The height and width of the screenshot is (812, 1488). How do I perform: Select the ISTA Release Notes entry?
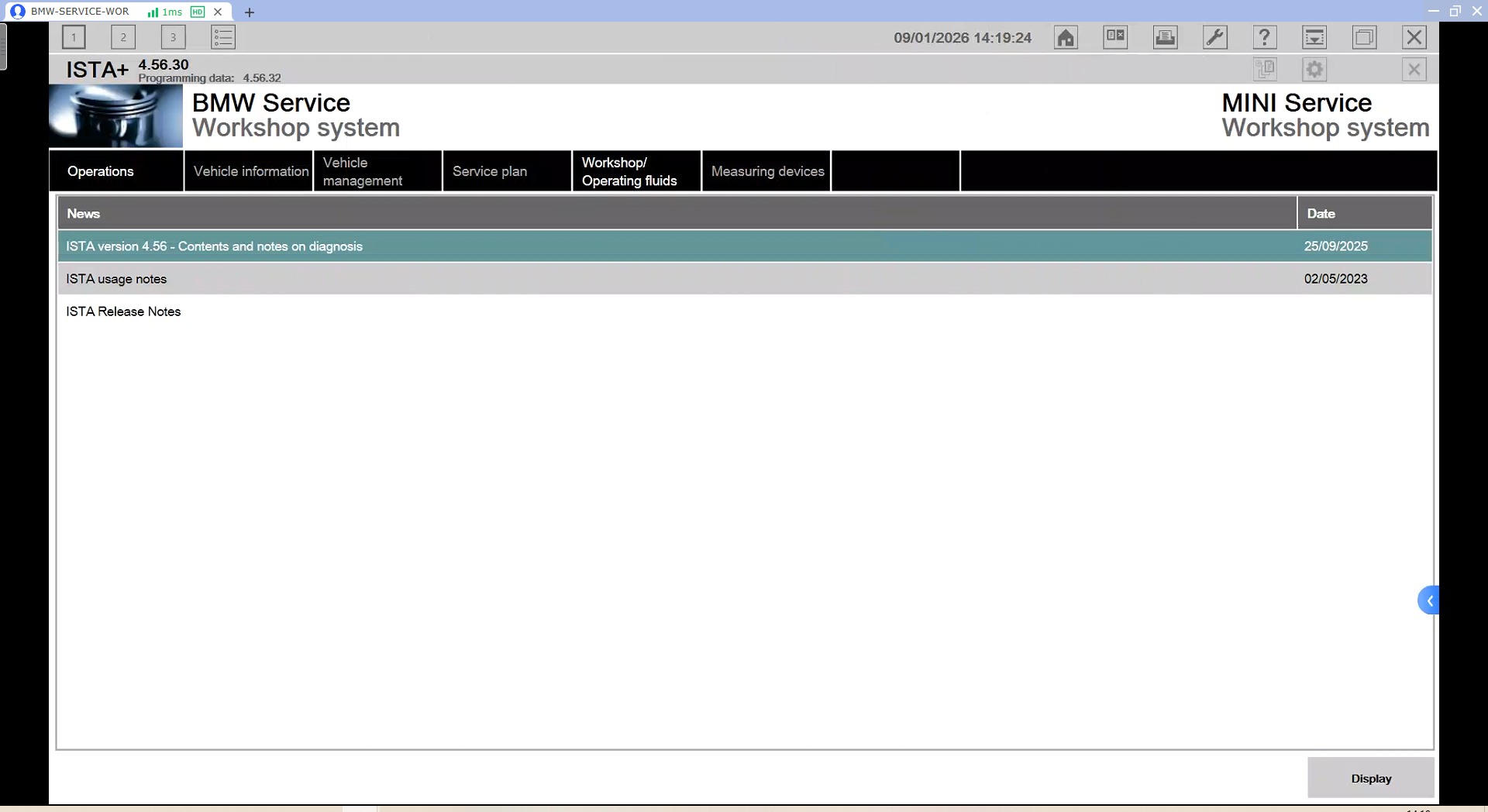tap(123, 311)
